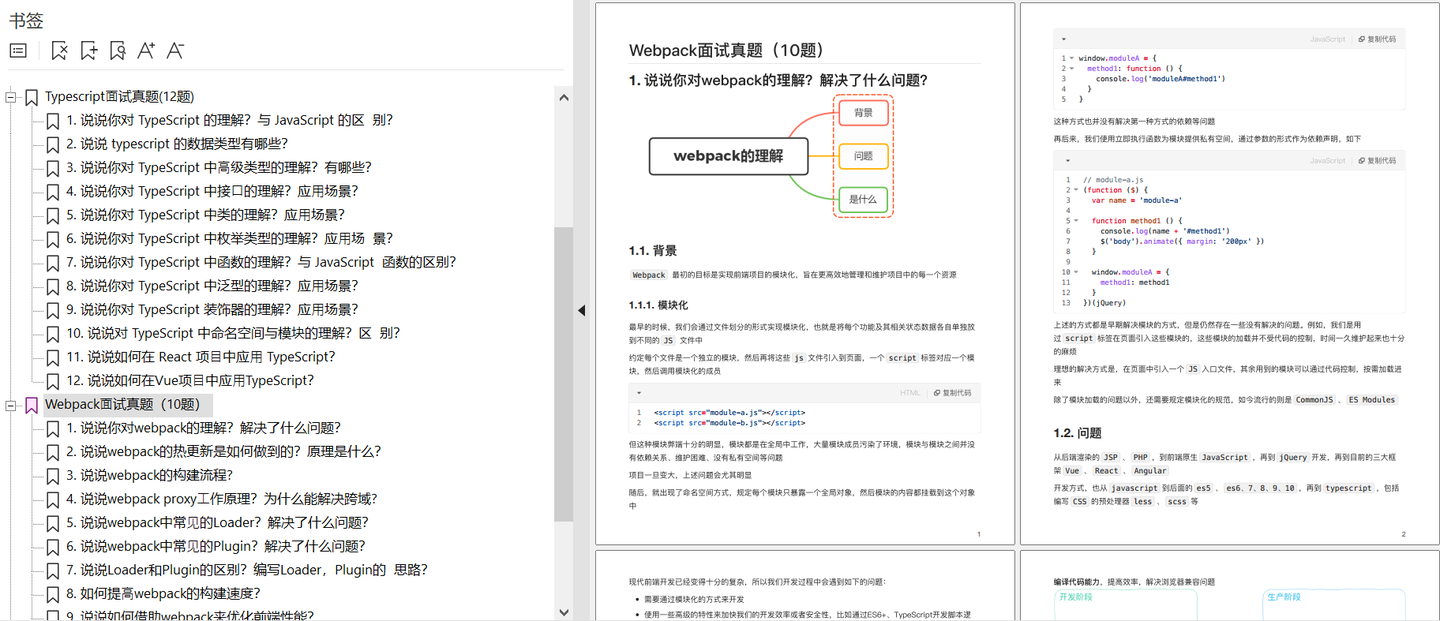Click bookmark panel scrollbar down arrow
The width and height of the screenshot is (1440, 621).
point(564,611)
